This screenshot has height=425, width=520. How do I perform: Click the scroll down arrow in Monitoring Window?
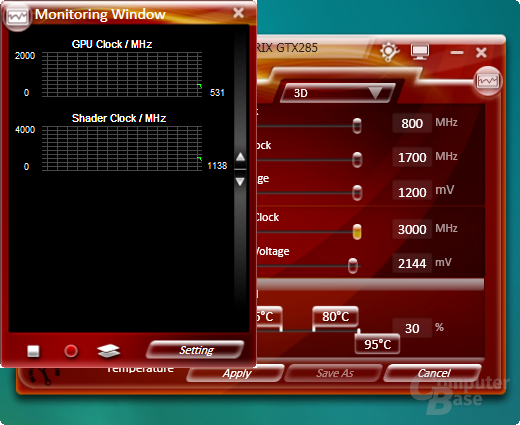point(240,181)
